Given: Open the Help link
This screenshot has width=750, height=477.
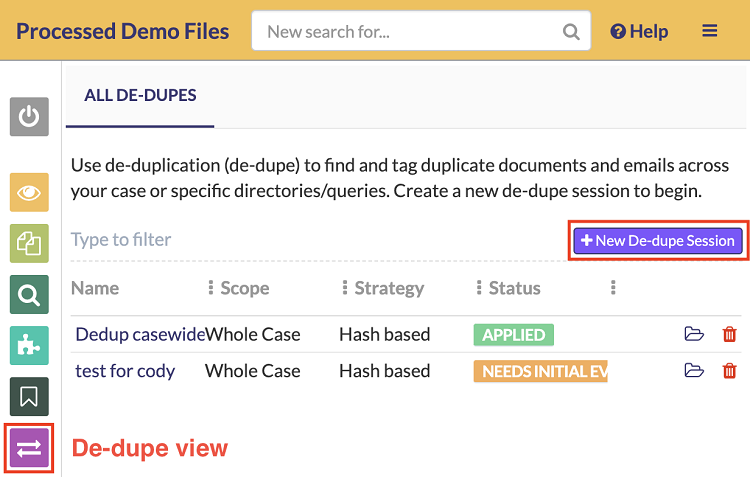Looking at the screenshot, I should coord(639,32).
